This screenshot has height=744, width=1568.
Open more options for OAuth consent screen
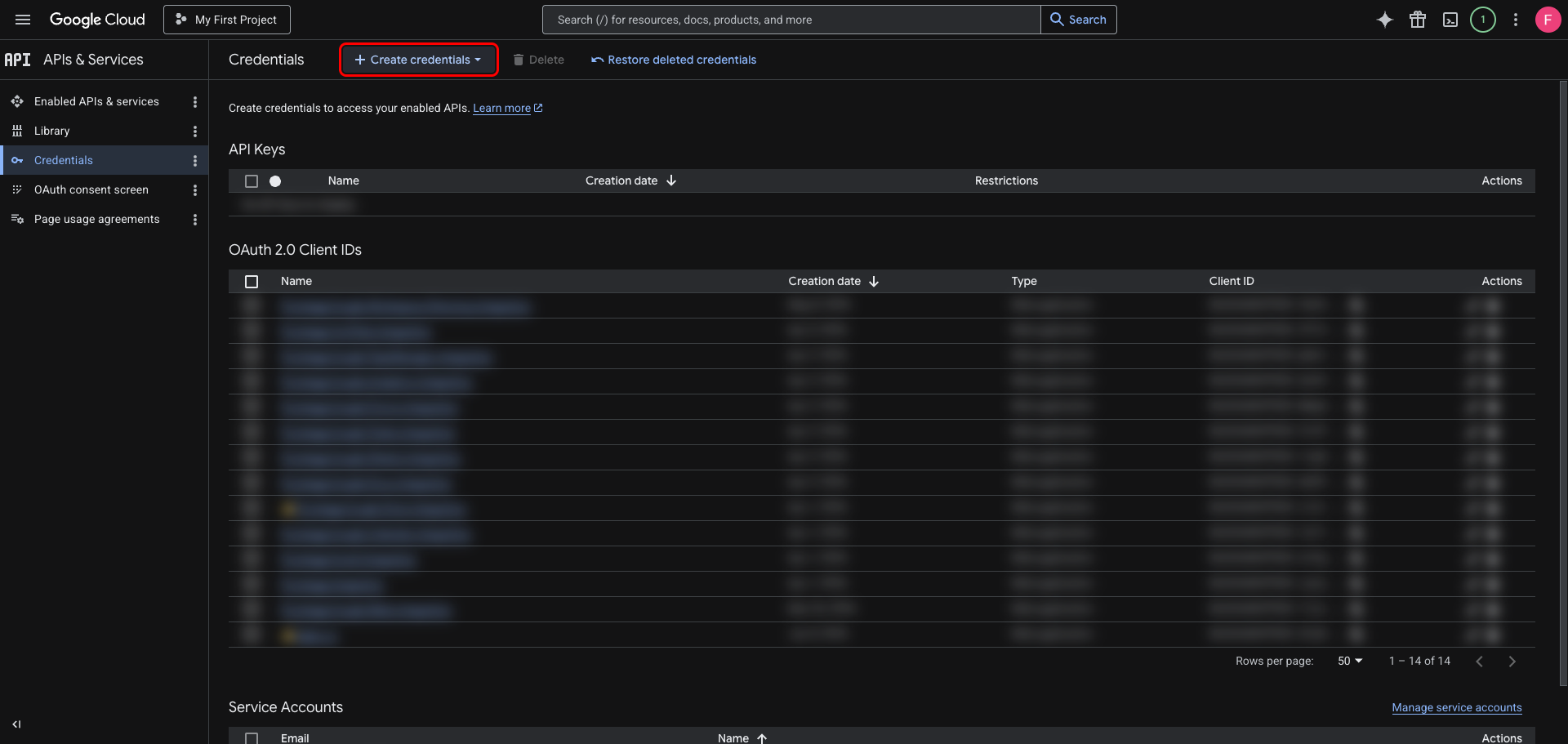tap(194, 190)
